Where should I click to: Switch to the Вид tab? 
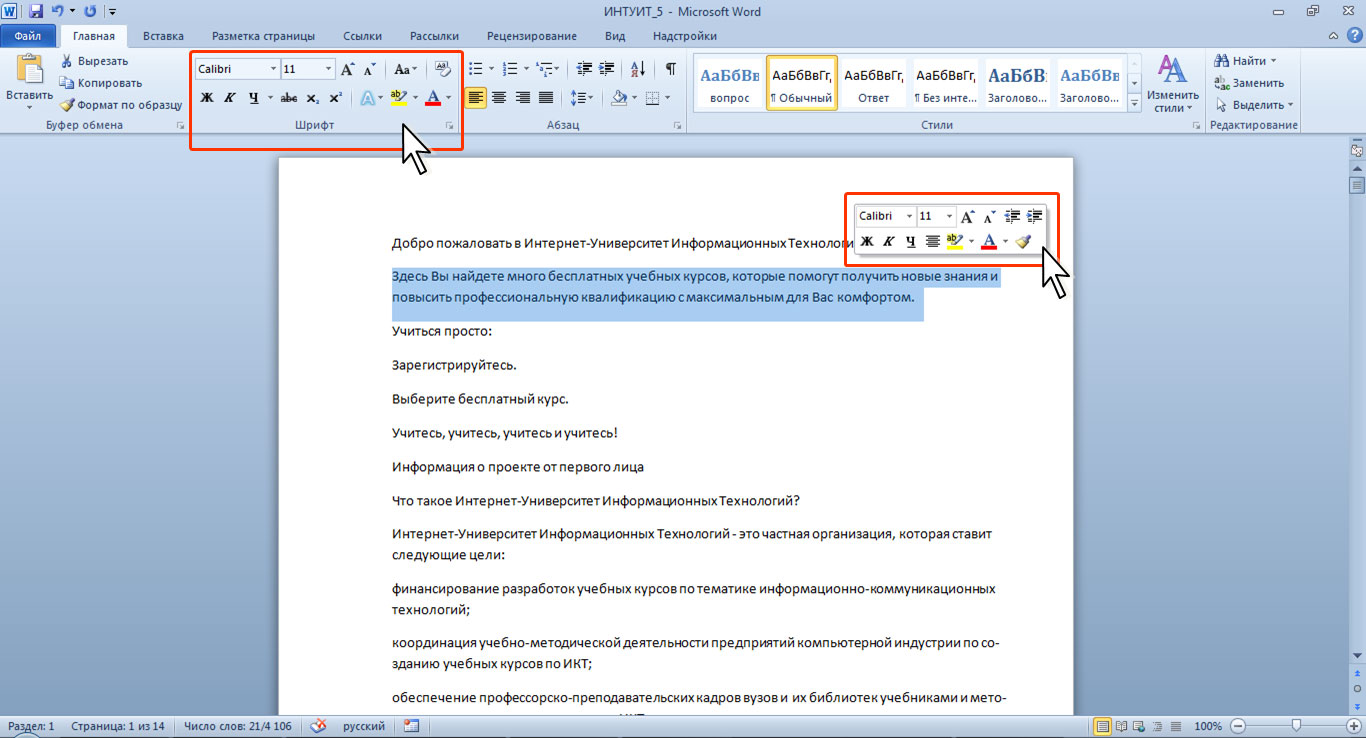[x=615, y=36]
